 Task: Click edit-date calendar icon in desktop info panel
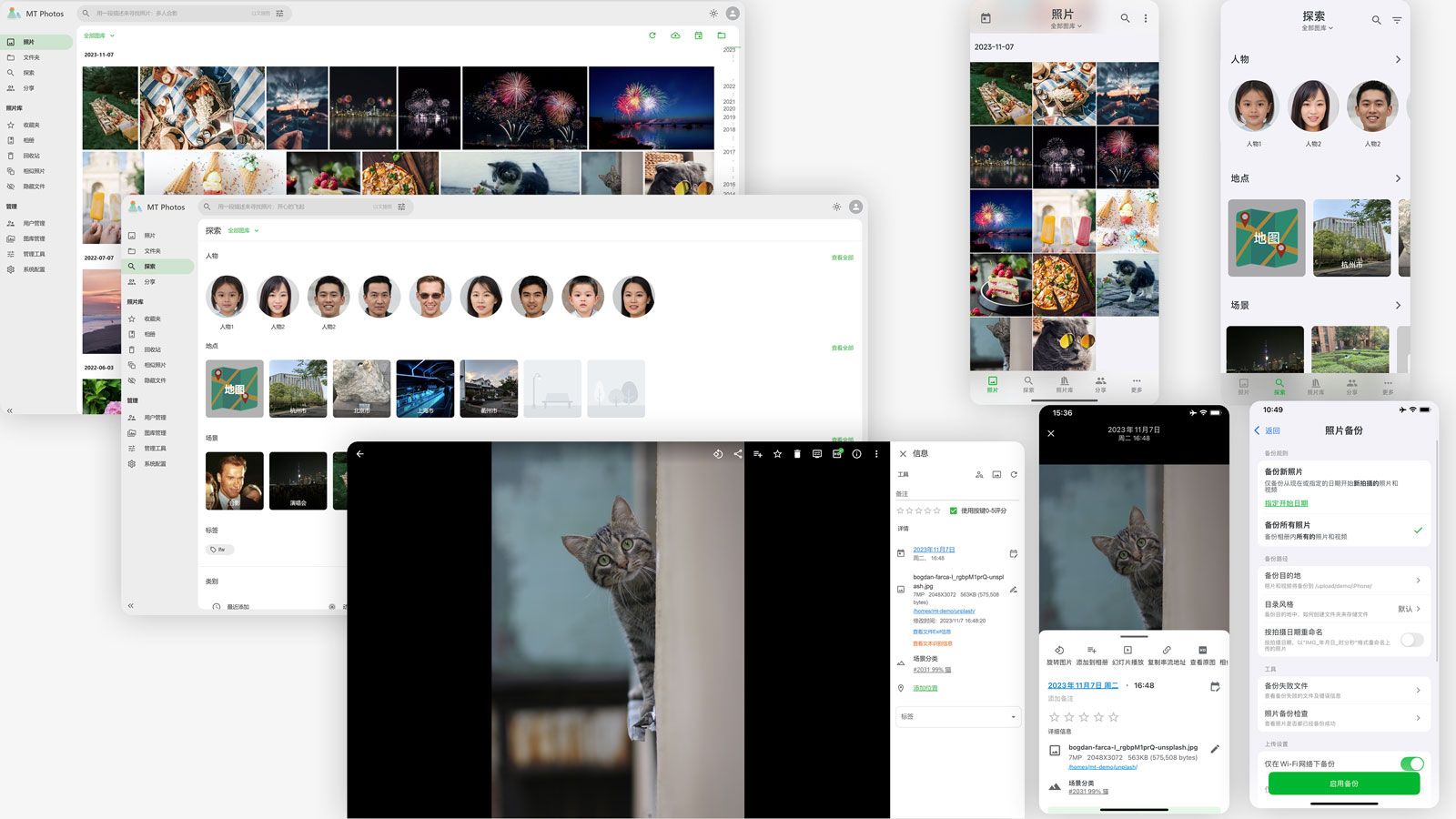click(1014, 553)
